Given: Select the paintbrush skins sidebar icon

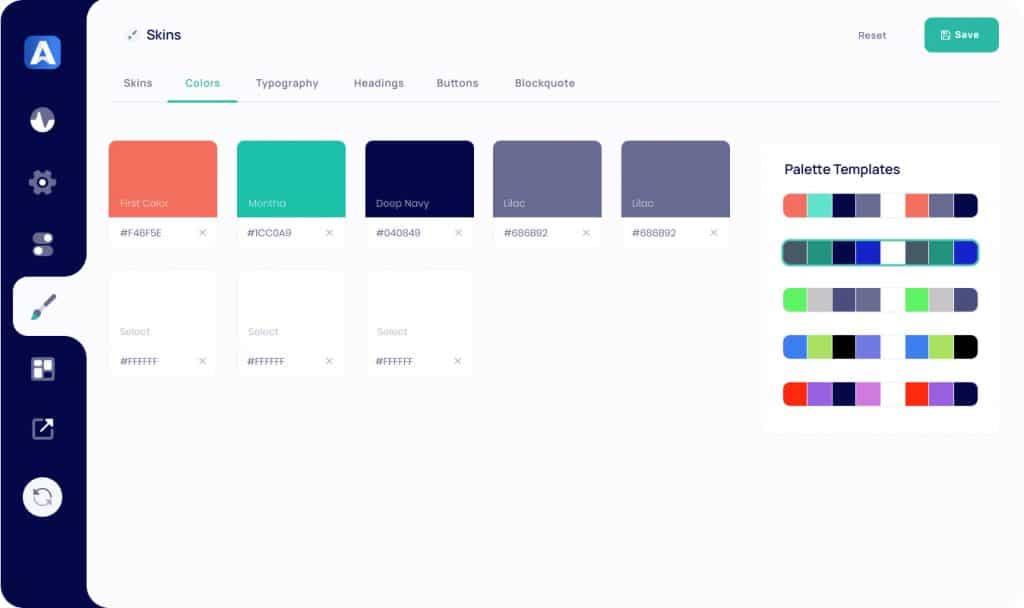Looking at the screenshot, I should [x=43, y=307].
